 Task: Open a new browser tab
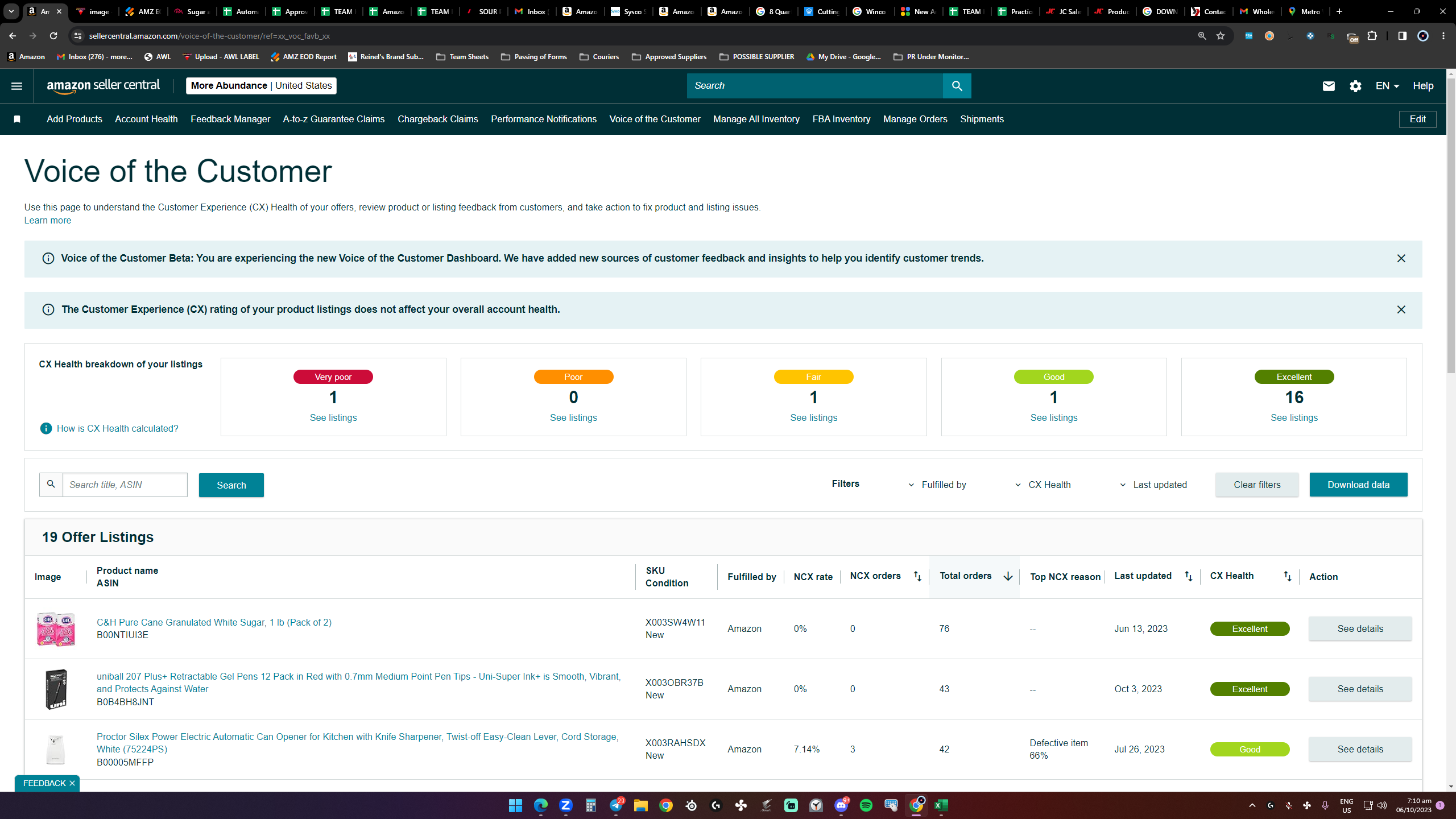(1339, 11)
